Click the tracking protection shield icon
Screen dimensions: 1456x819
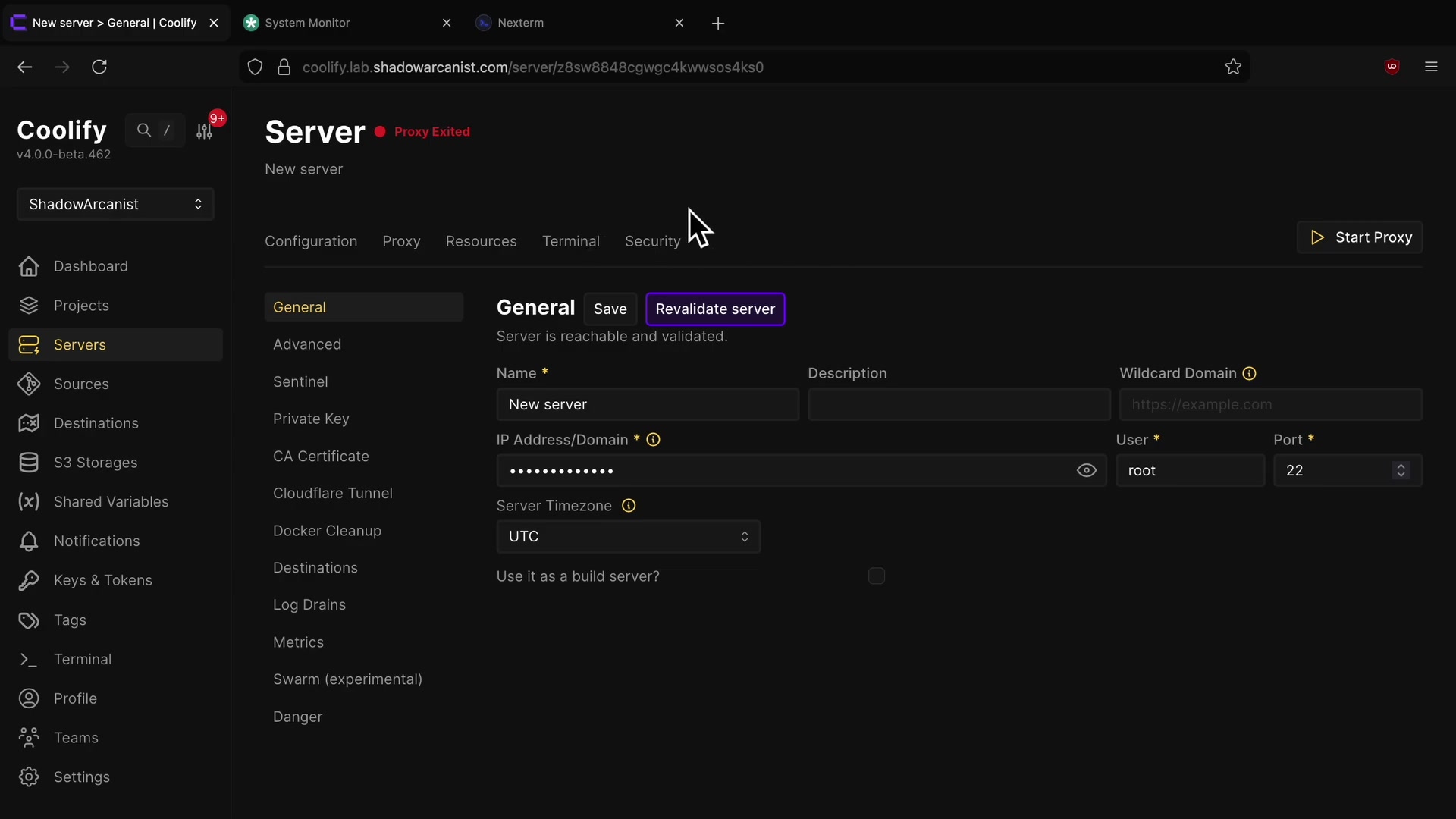click(256, 67)
